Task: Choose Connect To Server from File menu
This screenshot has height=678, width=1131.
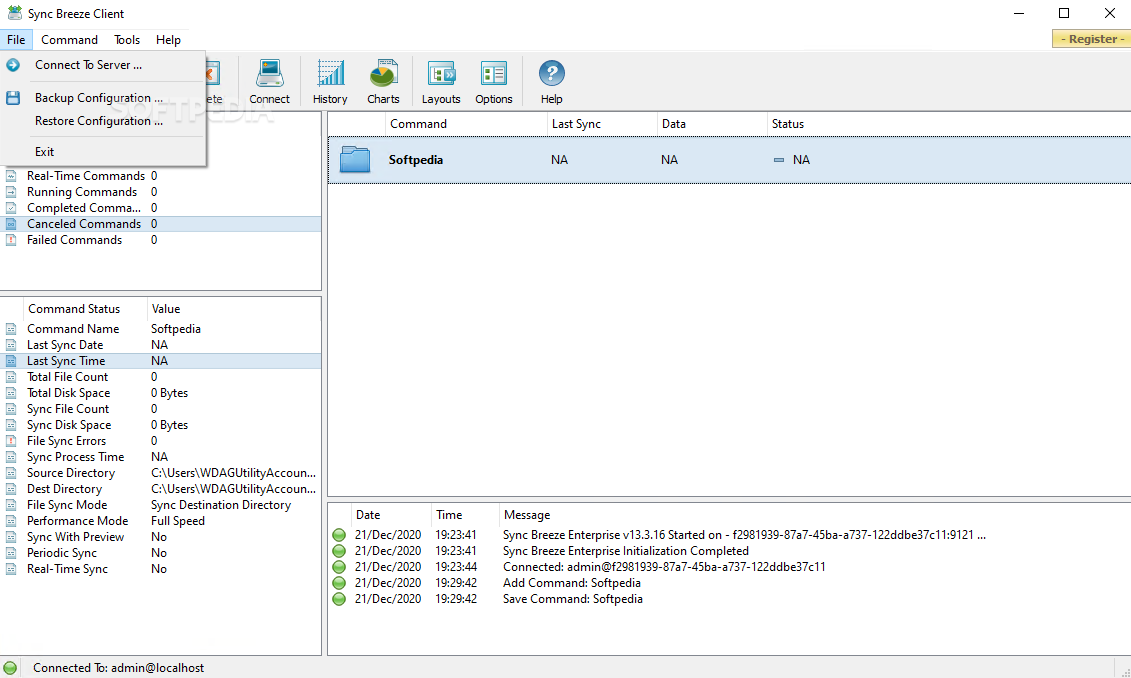Action: point(103,65)
